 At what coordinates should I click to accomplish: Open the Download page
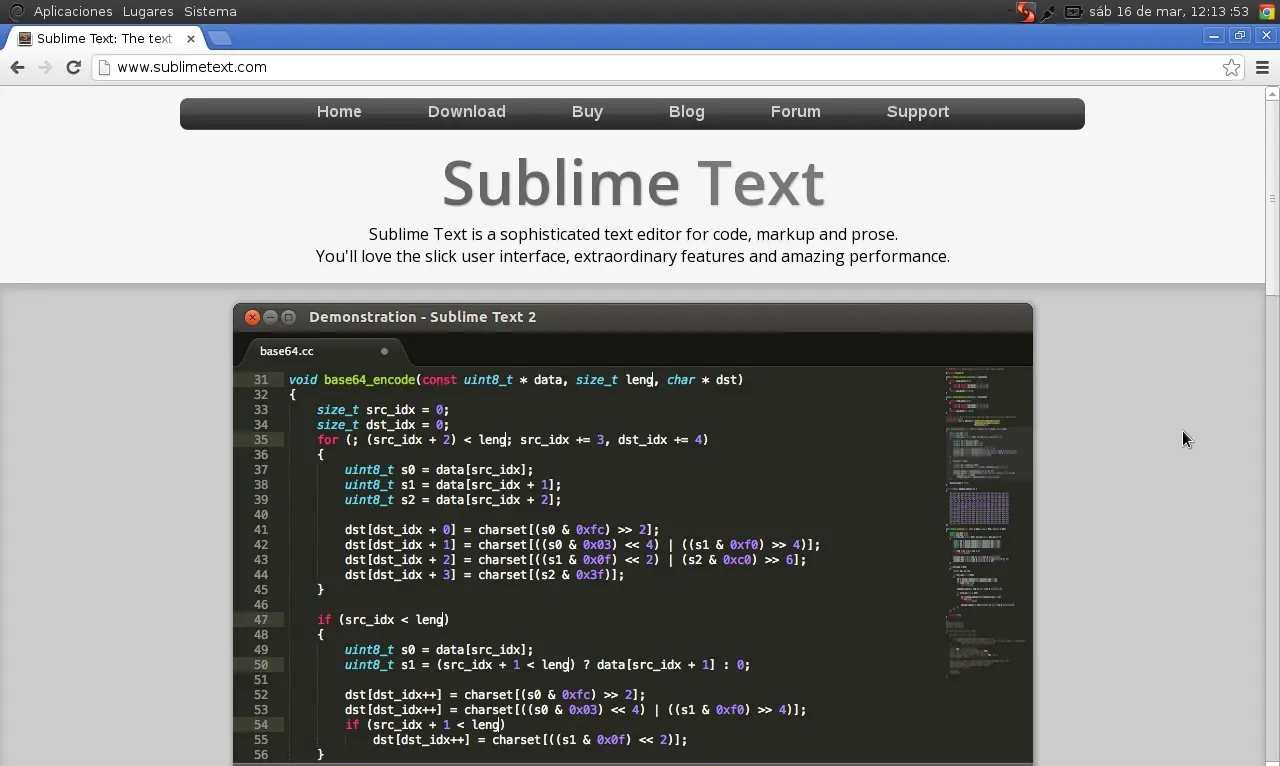pos(467,112)
